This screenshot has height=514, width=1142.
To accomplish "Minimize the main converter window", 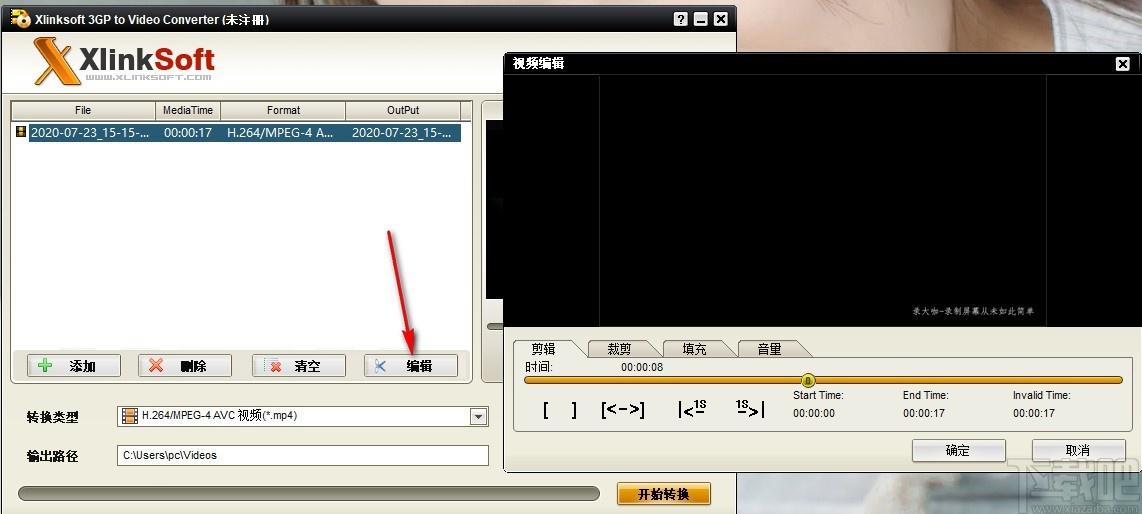I will [701, 20].
